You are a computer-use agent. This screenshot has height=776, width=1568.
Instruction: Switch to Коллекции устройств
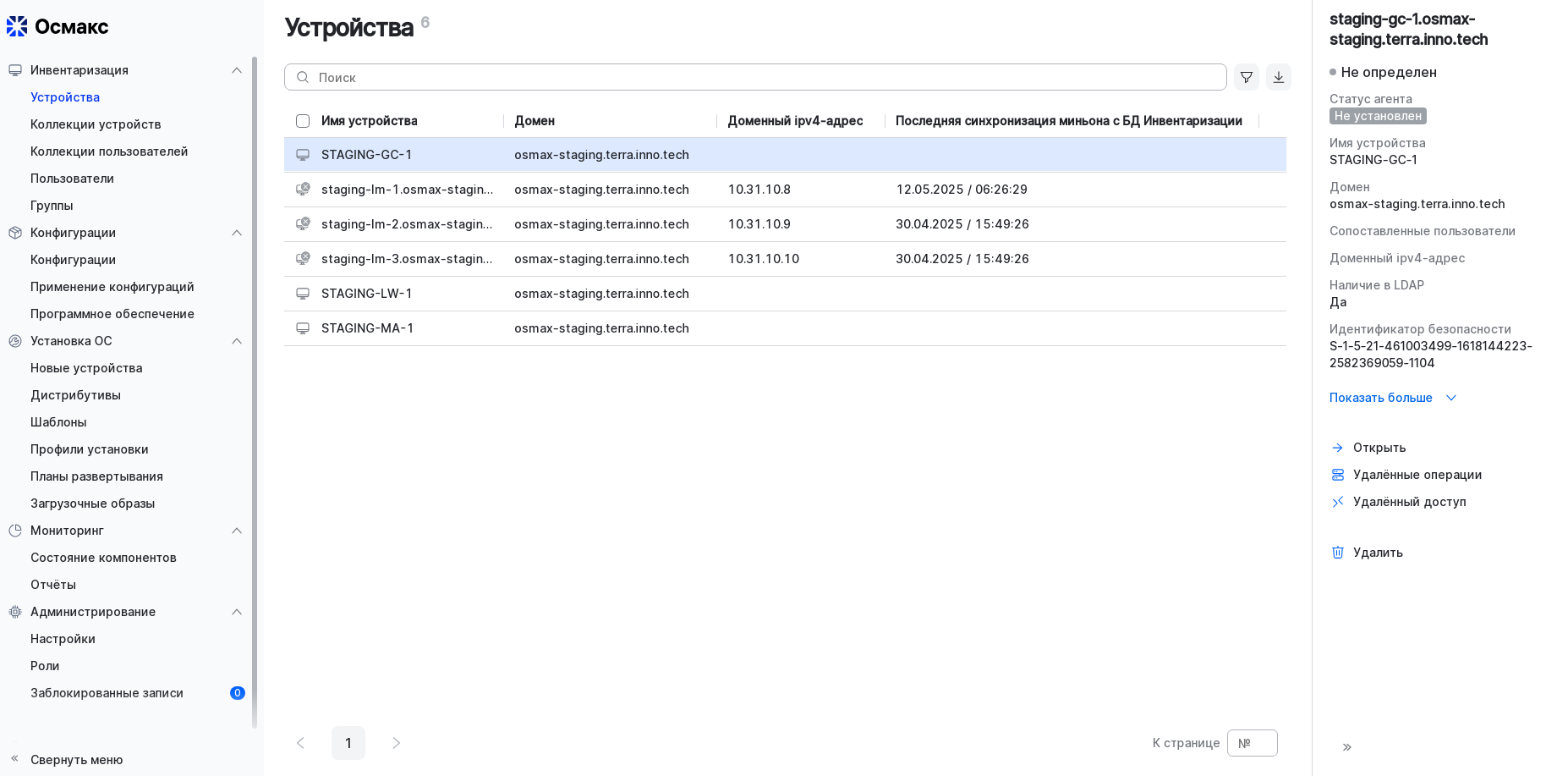coord(96,124)
